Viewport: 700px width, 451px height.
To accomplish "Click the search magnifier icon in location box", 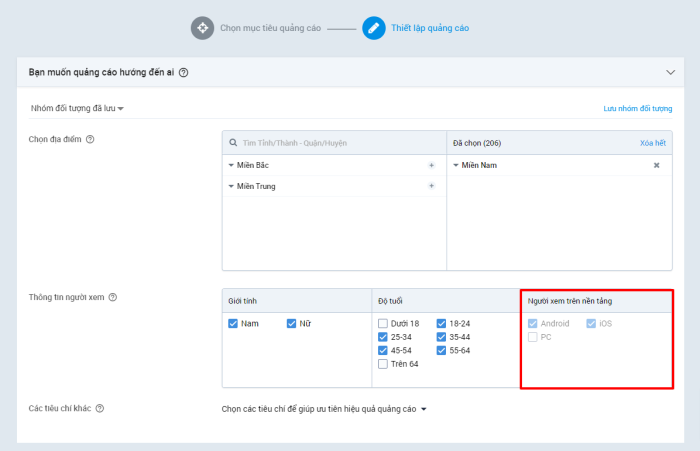I will pos(233,143).
